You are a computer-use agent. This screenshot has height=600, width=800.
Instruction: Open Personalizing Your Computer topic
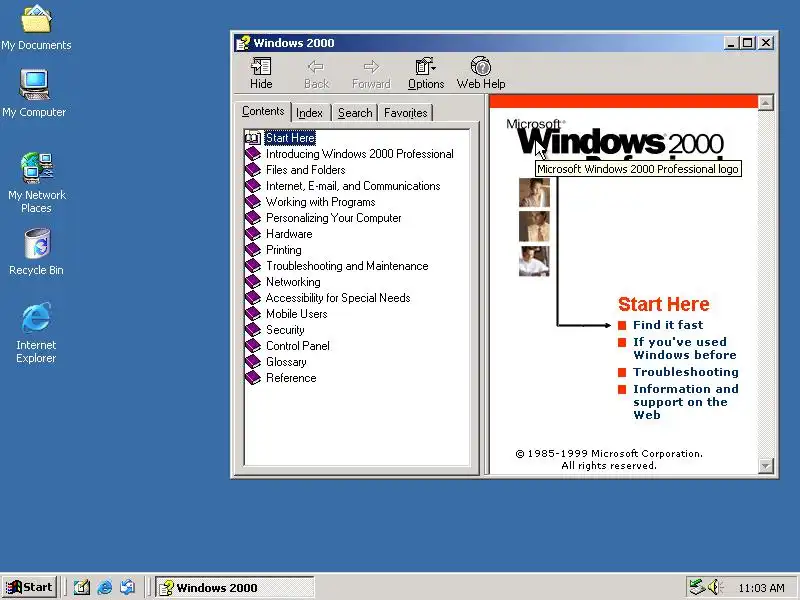coord(334,218)
